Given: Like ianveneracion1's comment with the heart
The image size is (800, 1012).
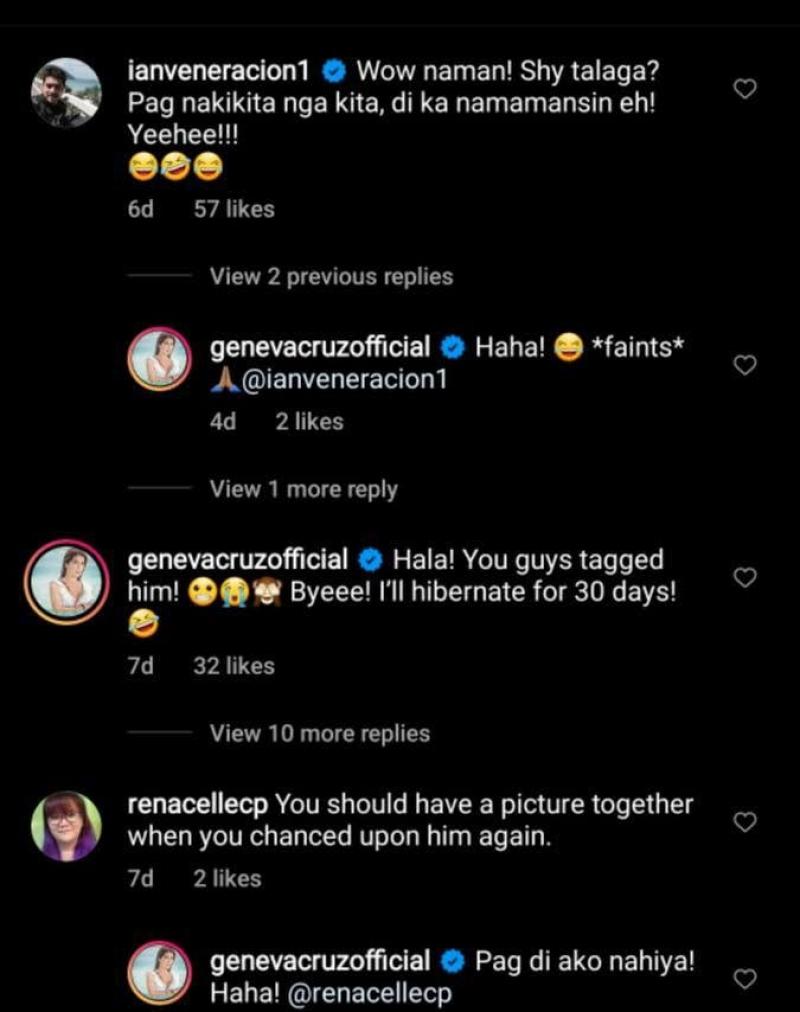Looking at the screenshot, I should [x=744, y=90].
